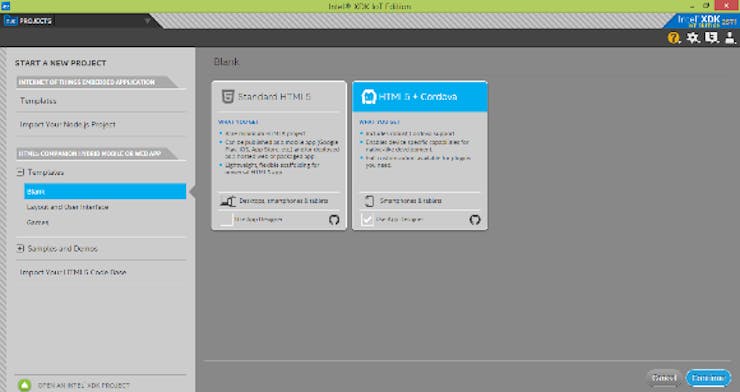Click the app icon in the title bar
The height and width of the screenshot is (392, 740).
pyautogui.click(x=6, y=6)
